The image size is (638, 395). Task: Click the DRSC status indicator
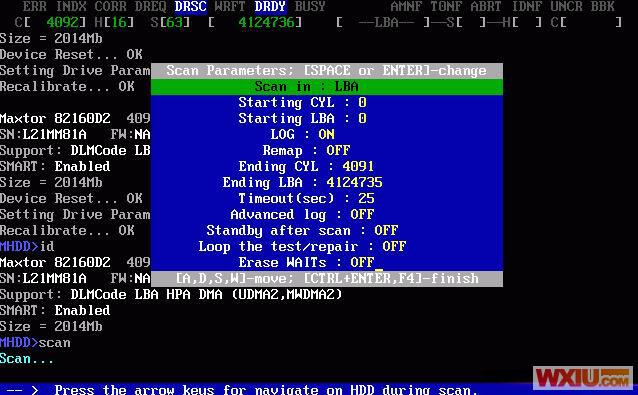coord(190,7)
